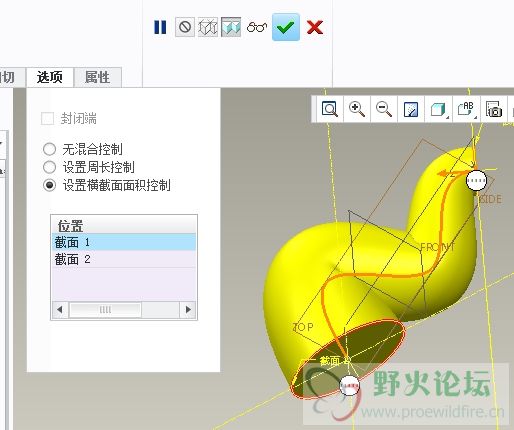Click the view manager camera icon
This screenshot has width=514, height=430.
point(494,109)
